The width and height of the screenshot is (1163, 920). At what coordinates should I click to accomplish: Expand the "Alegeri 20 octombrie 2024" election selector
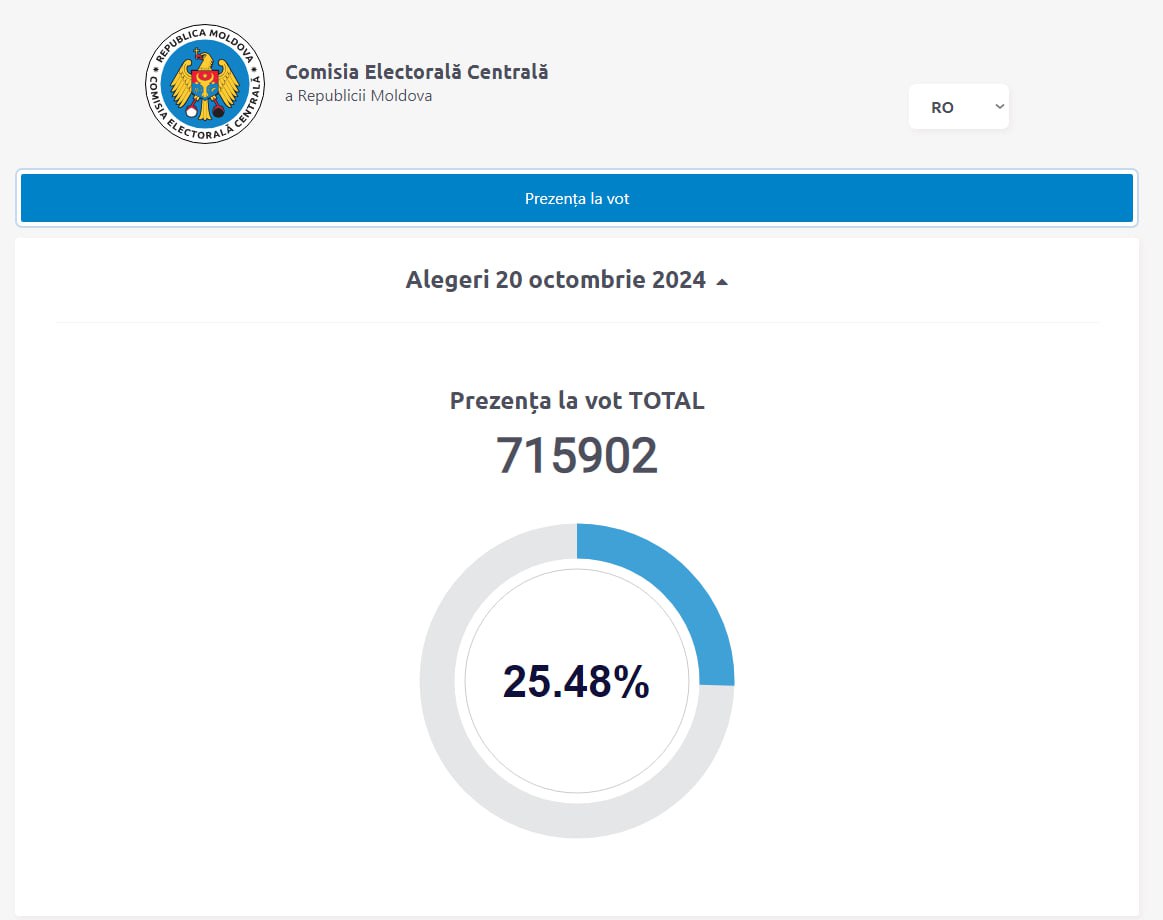tap(556, 280)
